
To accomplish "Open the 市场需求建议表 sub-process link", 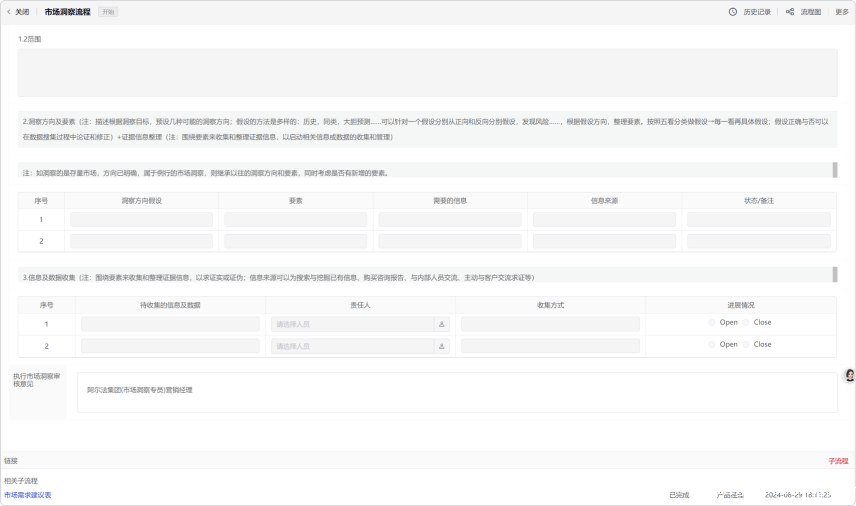I will [x=27, y=495].
